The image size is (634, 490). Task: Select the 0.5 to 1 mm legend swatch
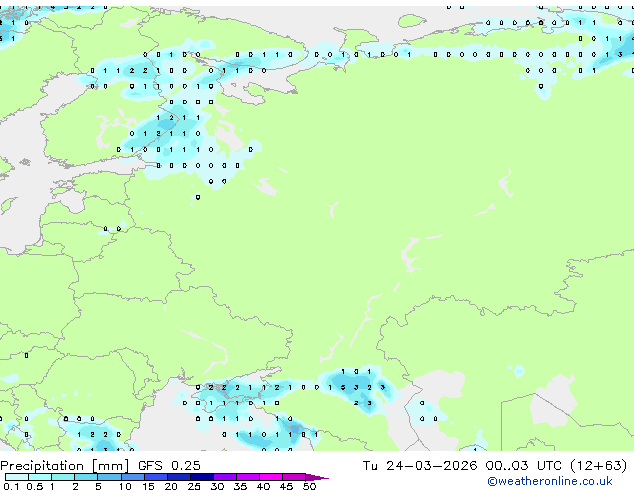click(40, 477)
